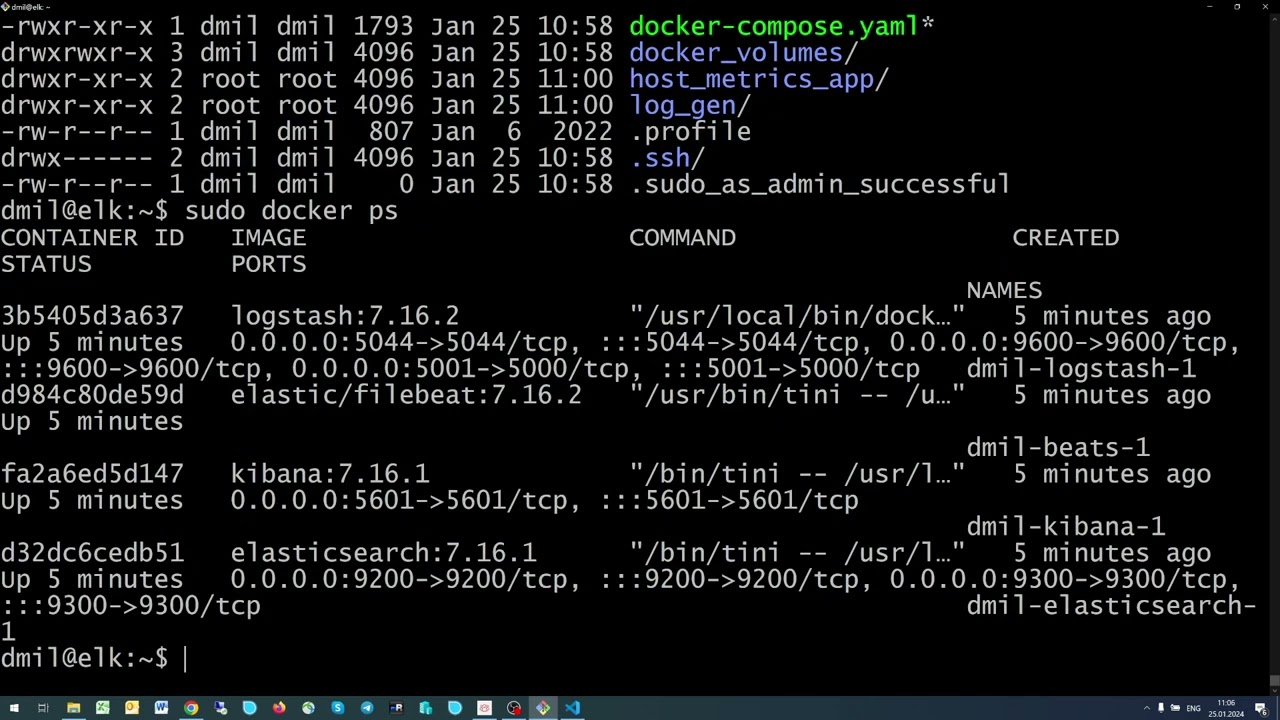Click the CREATED column header
The image size is (1280, 720).
click(1065, 237)
